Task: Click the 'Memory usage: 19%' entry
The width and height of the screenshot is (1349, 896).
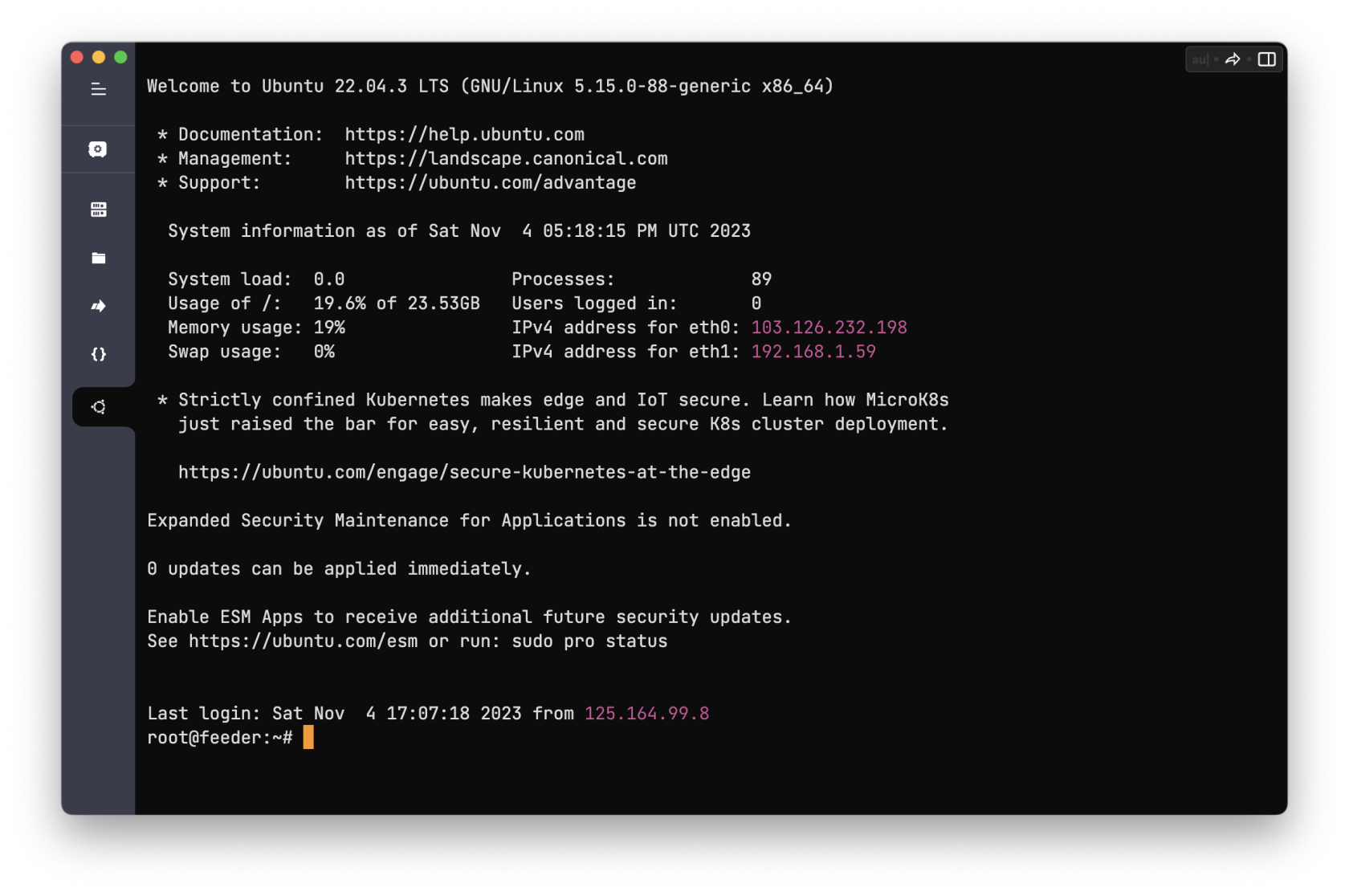Action: [257, 328]
